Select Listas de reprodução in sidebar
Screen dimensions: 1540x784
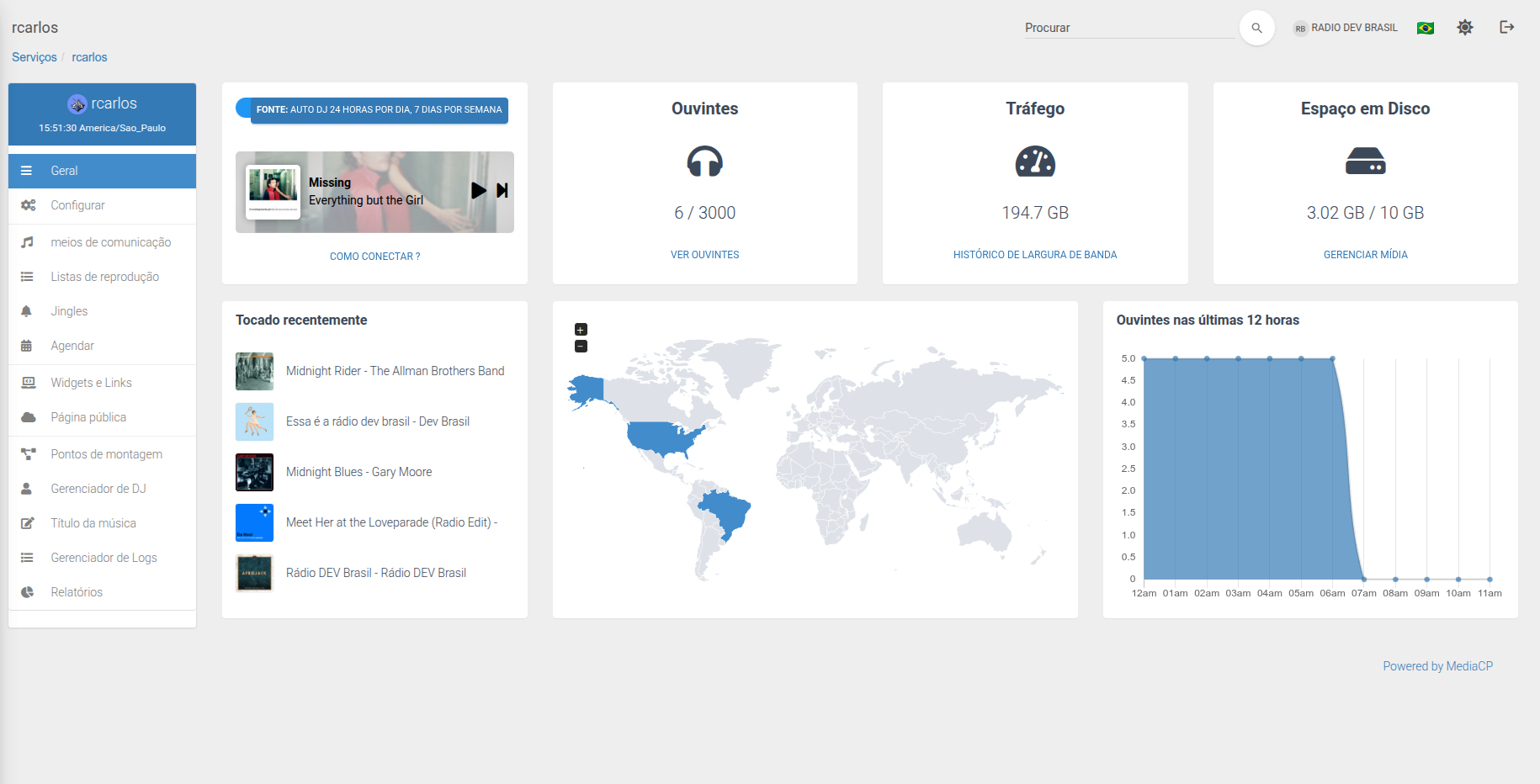click(104, 277)
